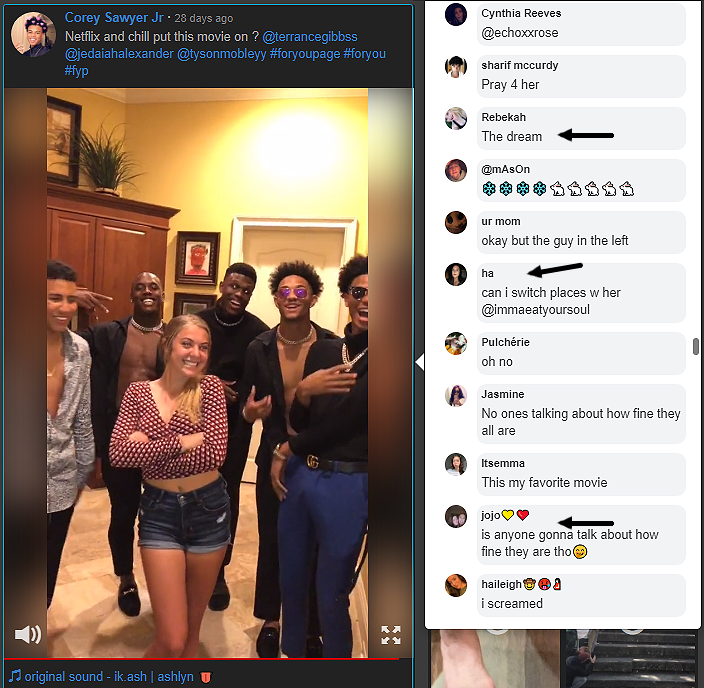Open the @jedaiahalexander mention

tap(119, 53)
